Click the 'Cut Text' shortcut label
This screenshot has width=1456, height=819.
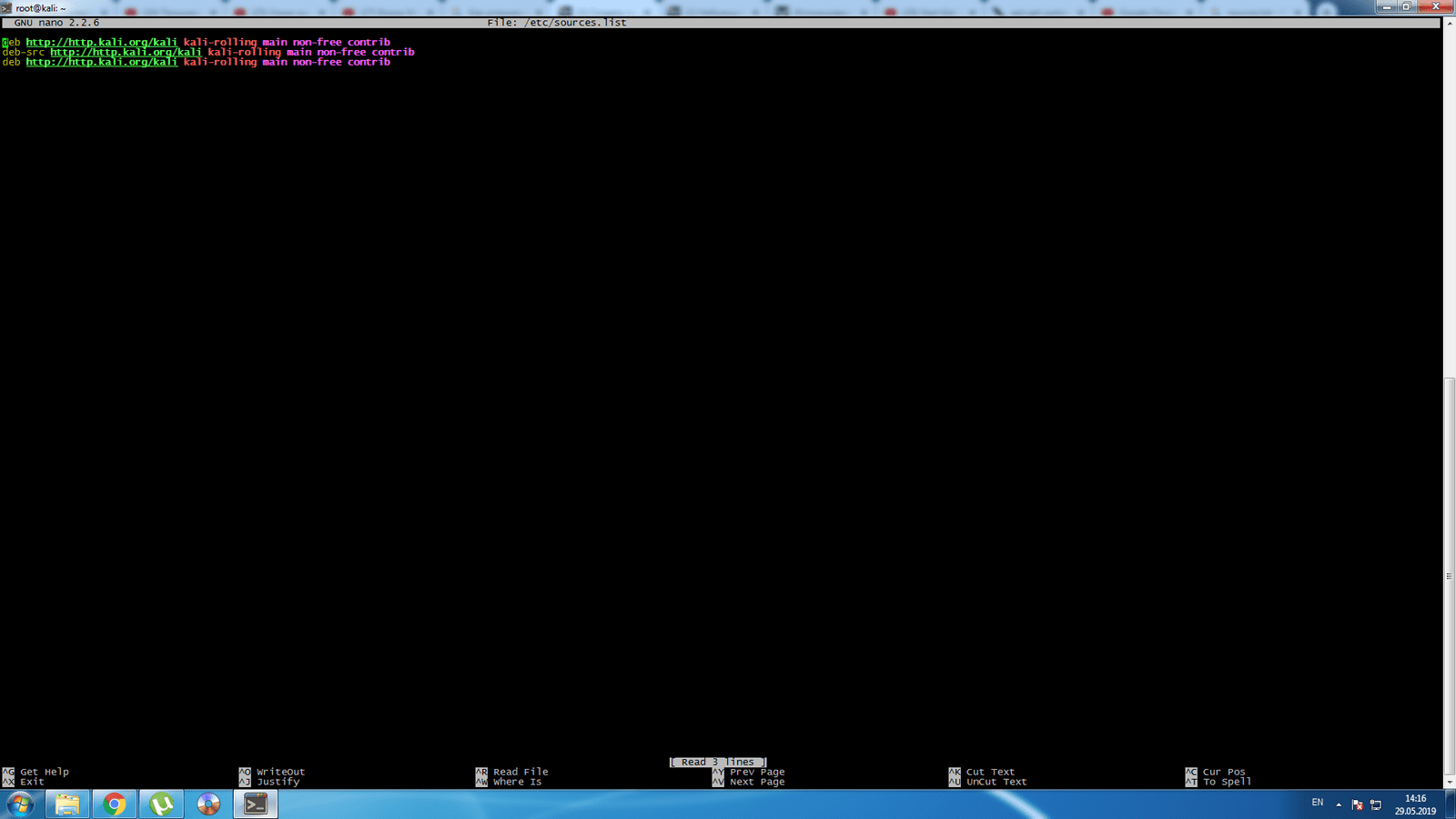click(x=991, y=772)
